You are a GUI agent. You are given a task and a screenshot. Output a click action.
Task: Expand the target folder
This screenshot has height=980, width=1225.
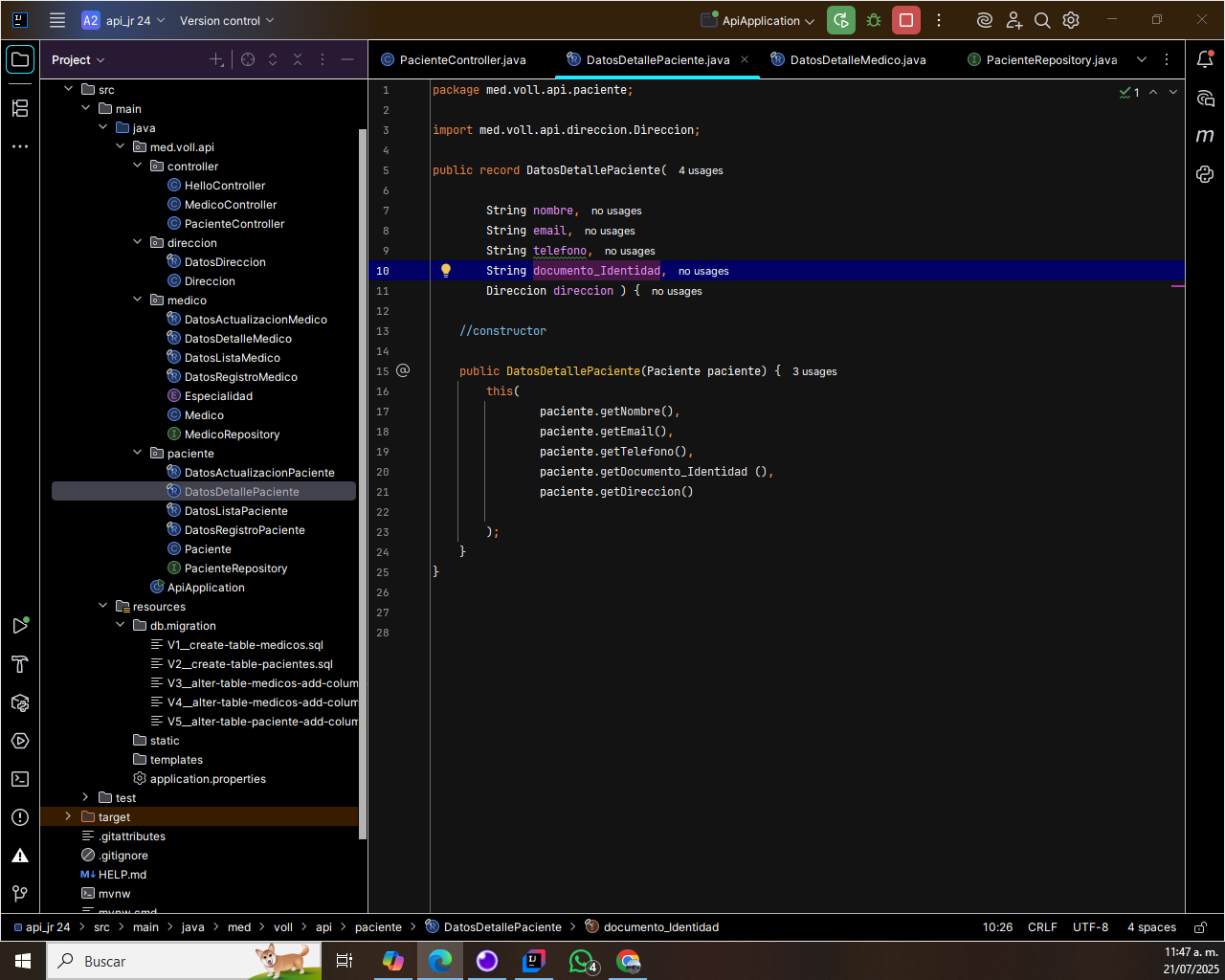pyautogui.click(x=68, y=816)
